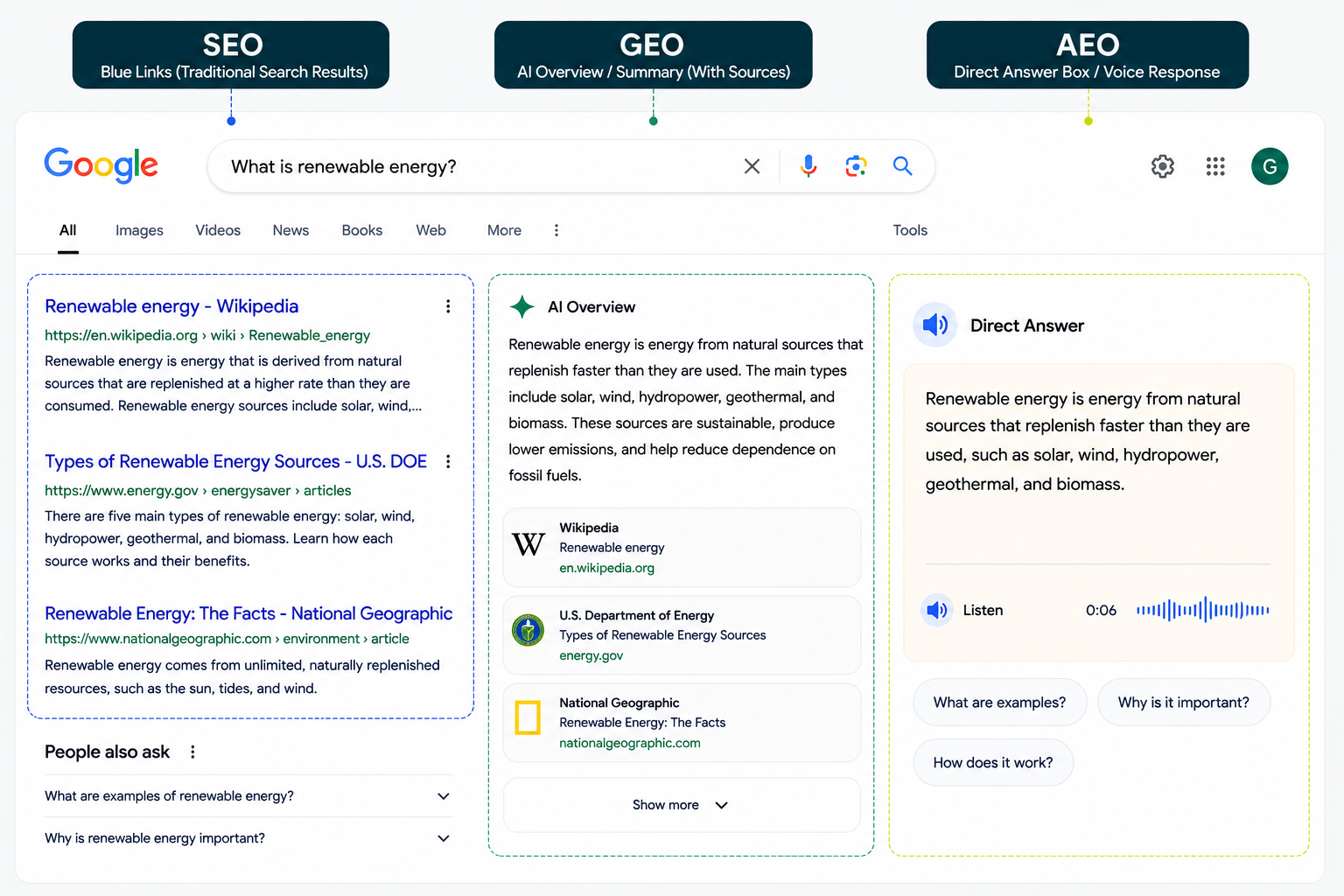Click the nationalgeographic.com environment URL breadcrumb
Screen dimensions: 1344x896
pos(227,639)
